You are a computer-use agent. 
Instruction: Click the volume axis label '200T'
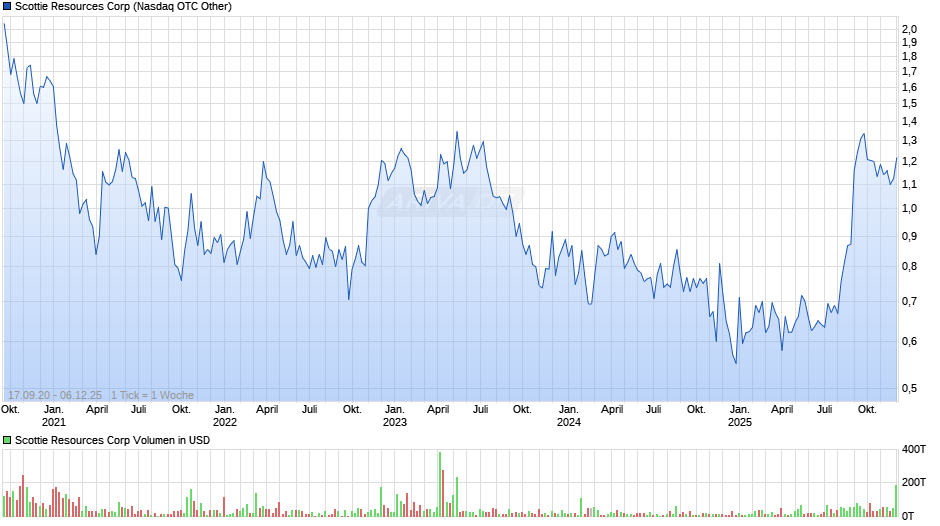click(x=914, y=482)
